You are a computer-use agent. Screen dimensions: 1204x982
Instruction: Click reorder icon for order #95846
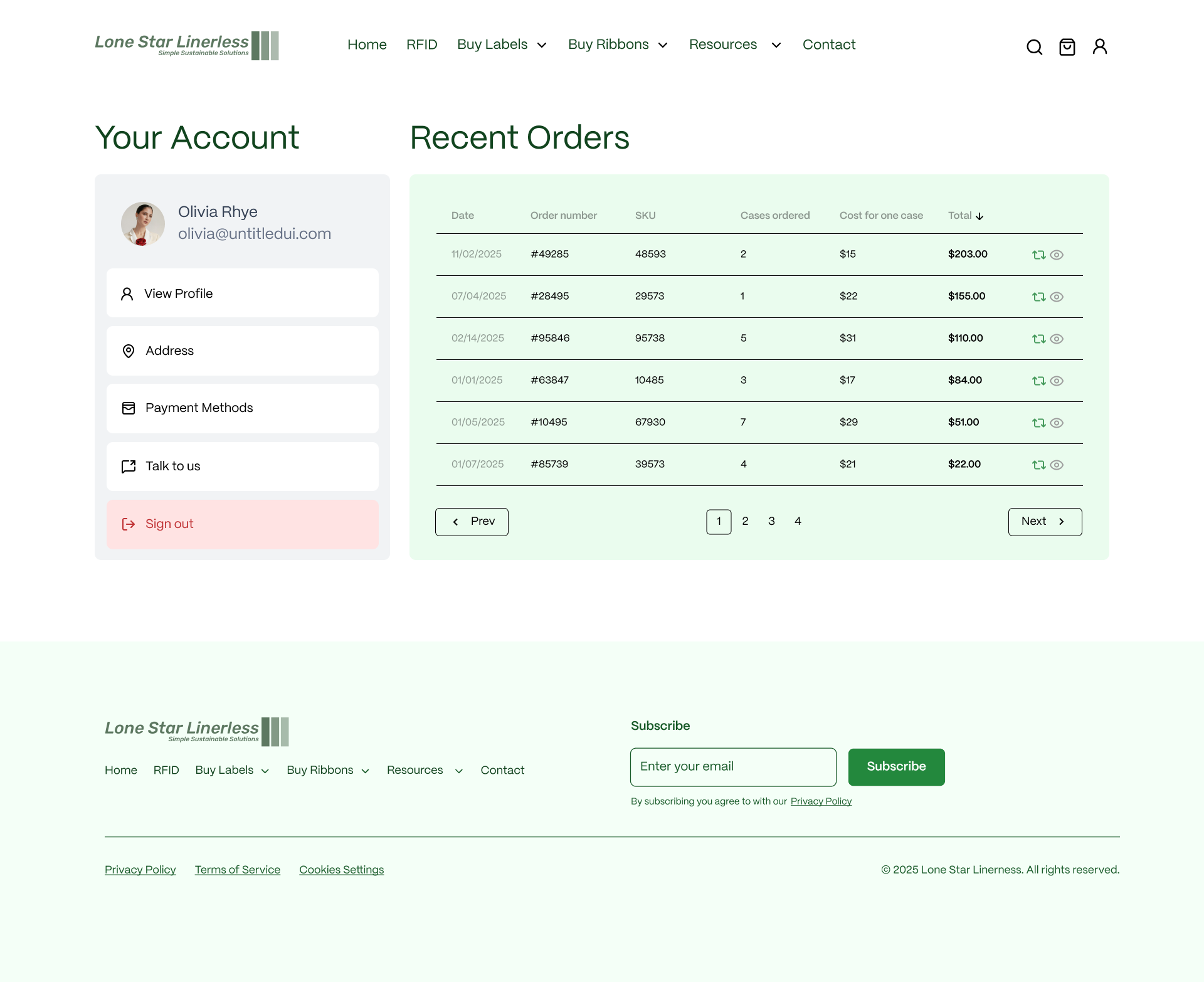(1038, 339)
